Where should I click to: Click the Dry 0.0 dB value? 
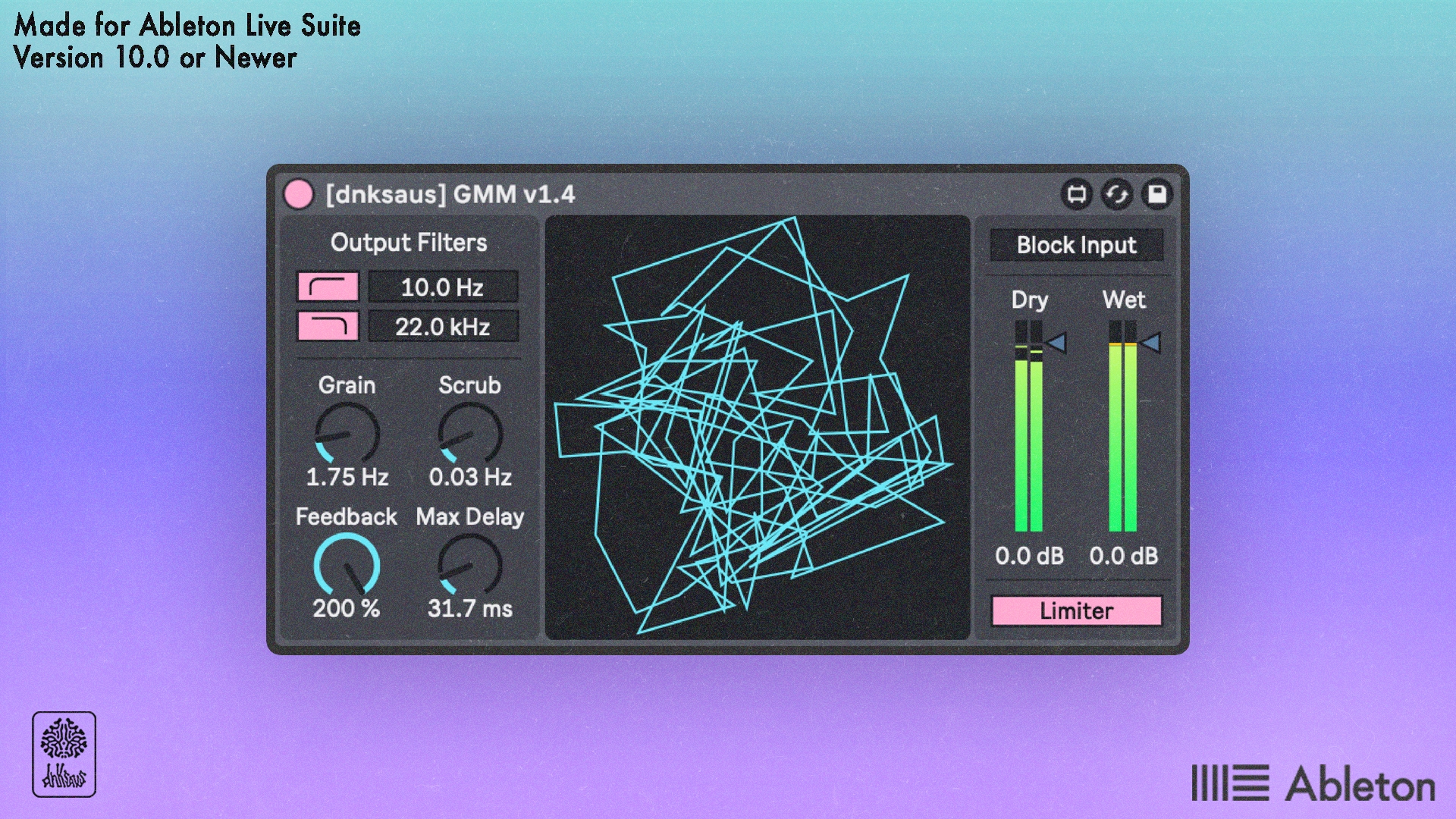1029,556
